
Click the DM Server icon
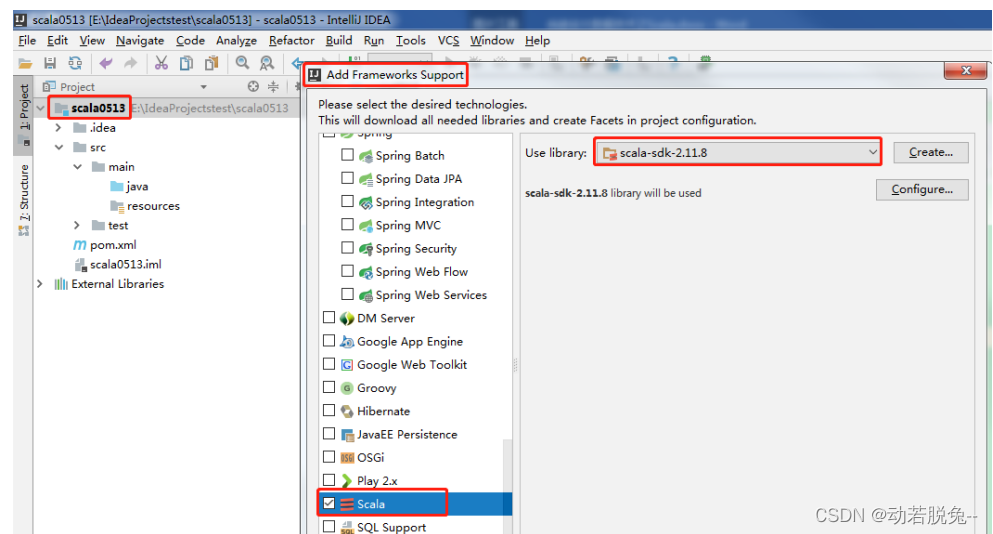pyautogui.click(x=346, y=318)
